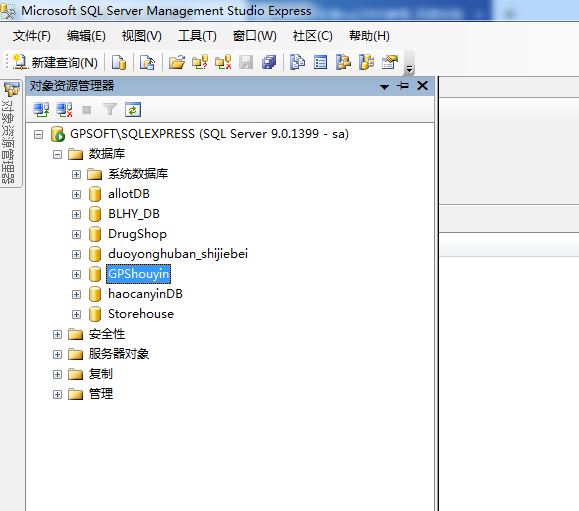This screenshot has height=511, width=579.
Task: Toggle auto-hide pin on Object Explorer panel
Action: tap(403, 86)
